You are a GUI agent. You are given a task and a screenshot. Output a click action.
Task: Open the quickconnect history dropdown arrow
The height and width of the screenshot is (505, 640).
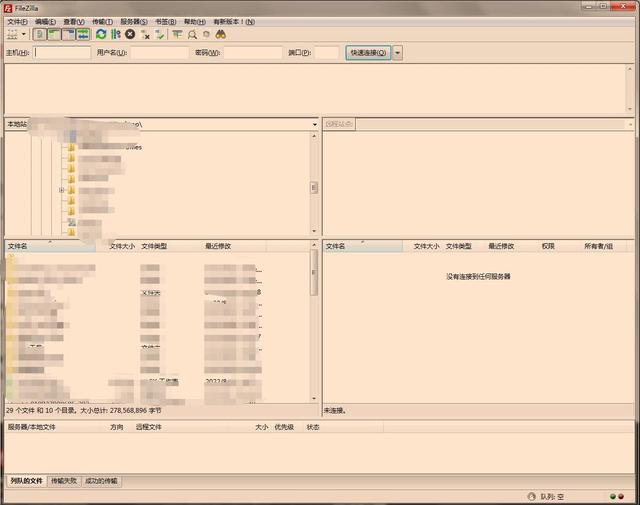tap(398, 53)
